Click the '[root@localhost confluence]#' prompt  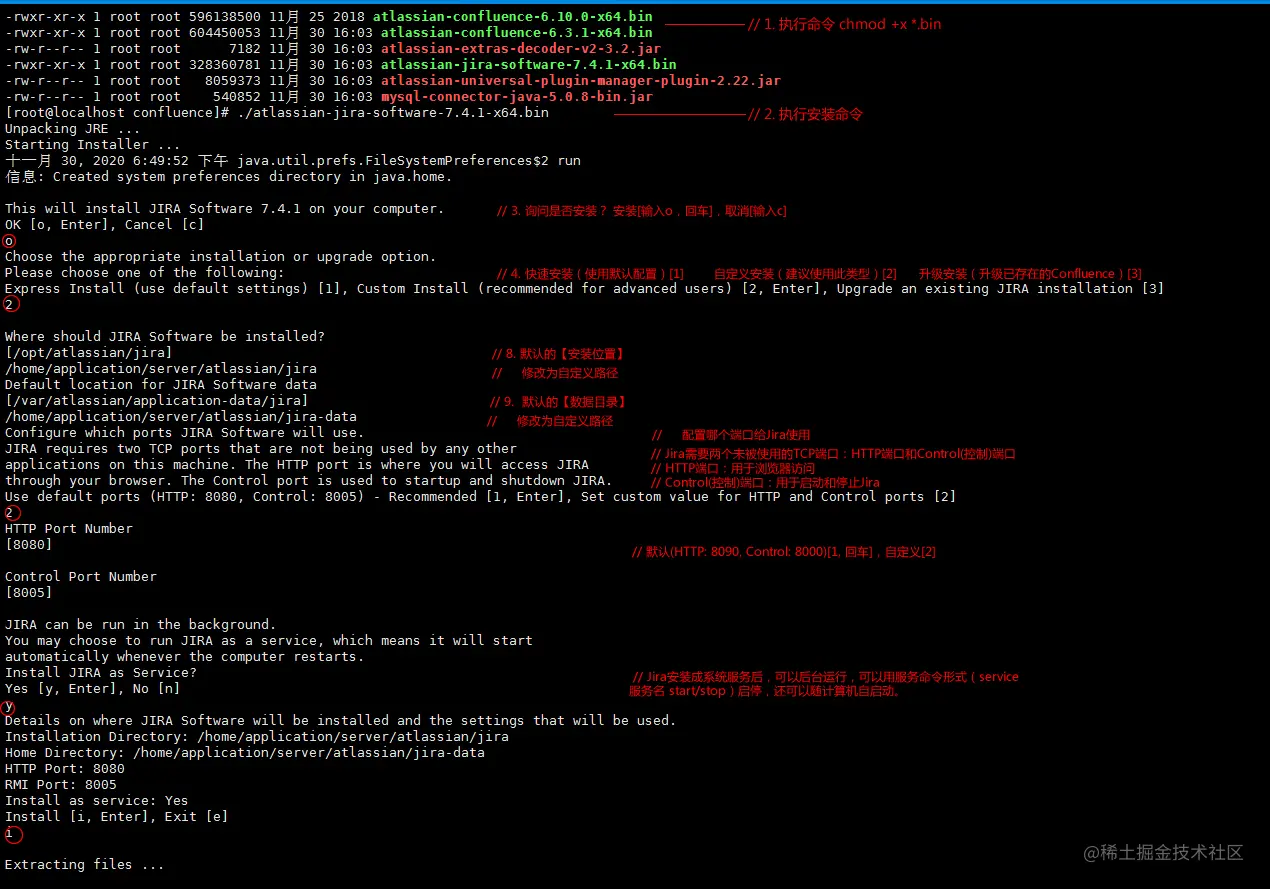[117, 113]
